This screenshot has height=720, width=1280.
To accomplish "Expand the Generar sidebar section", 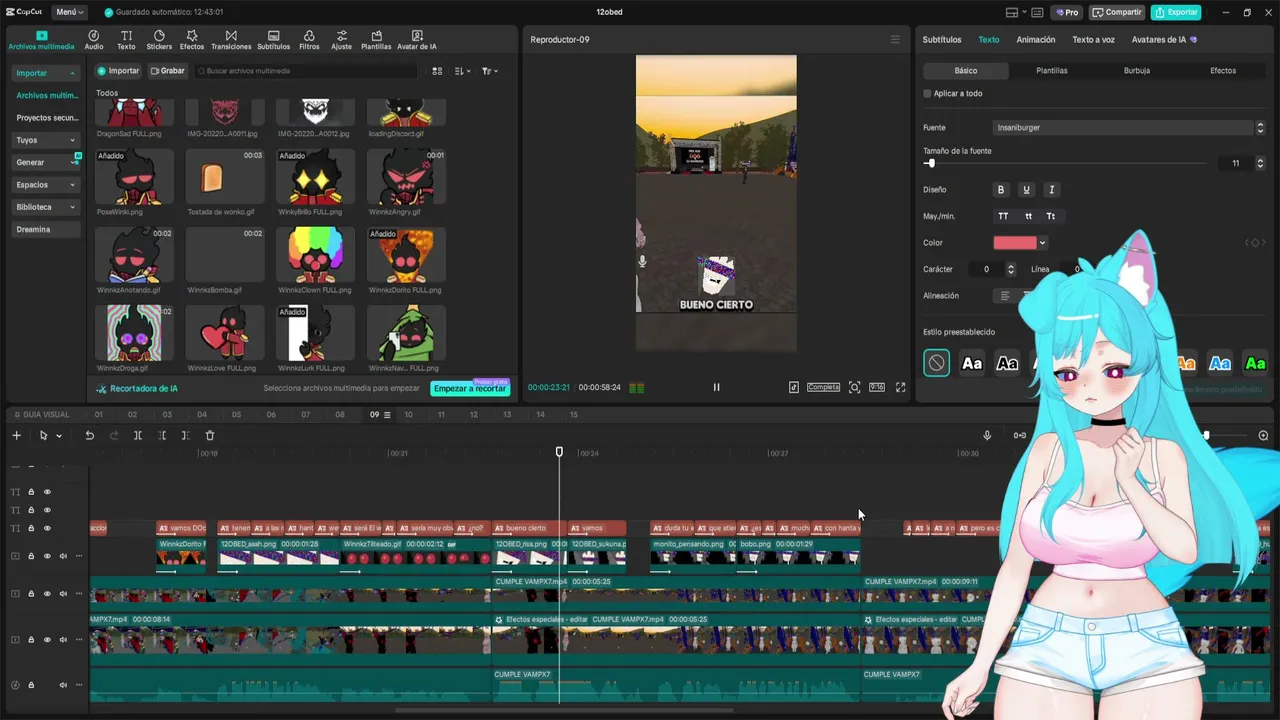I will click(x=46, y=162).
